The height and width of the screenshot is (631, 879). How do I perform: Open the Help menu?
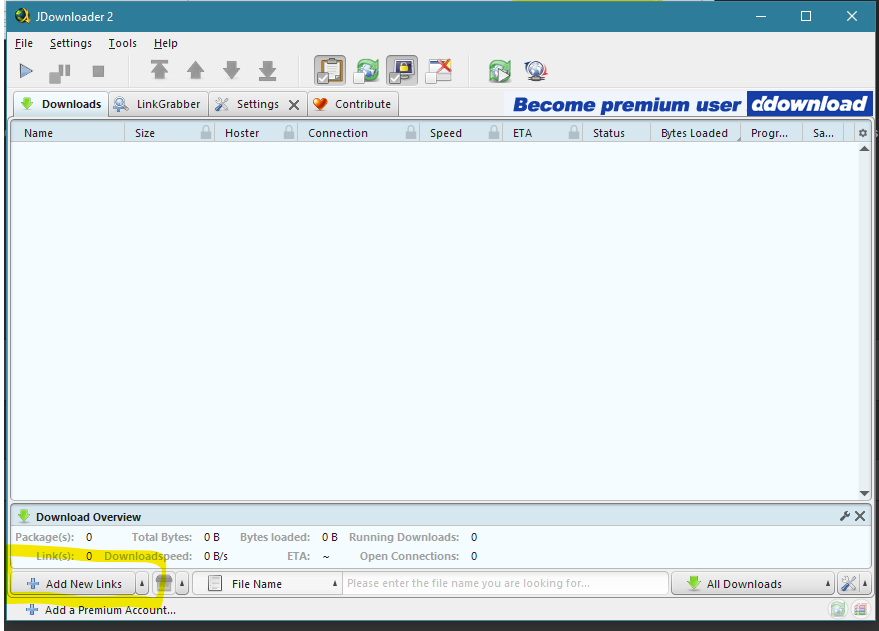(165, 43)
